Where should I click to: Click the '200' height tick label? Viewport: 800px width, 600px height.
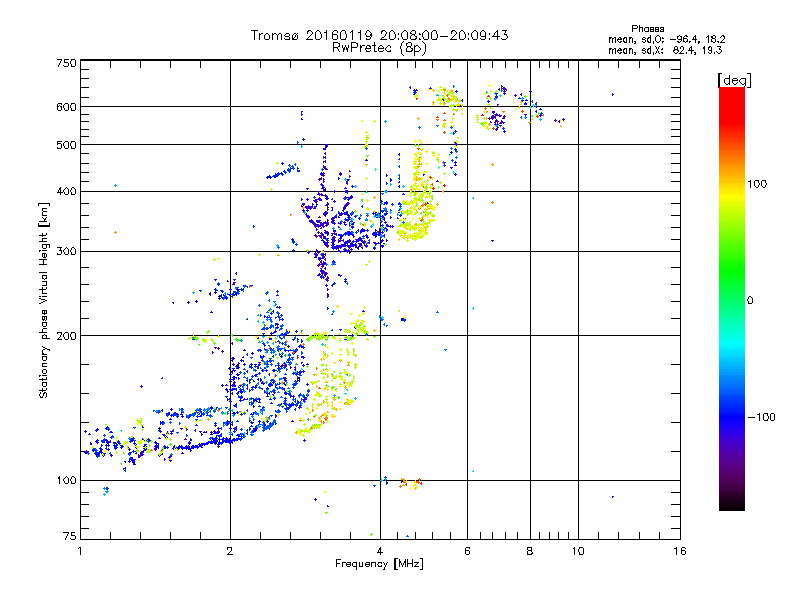(x=66, y=336)
